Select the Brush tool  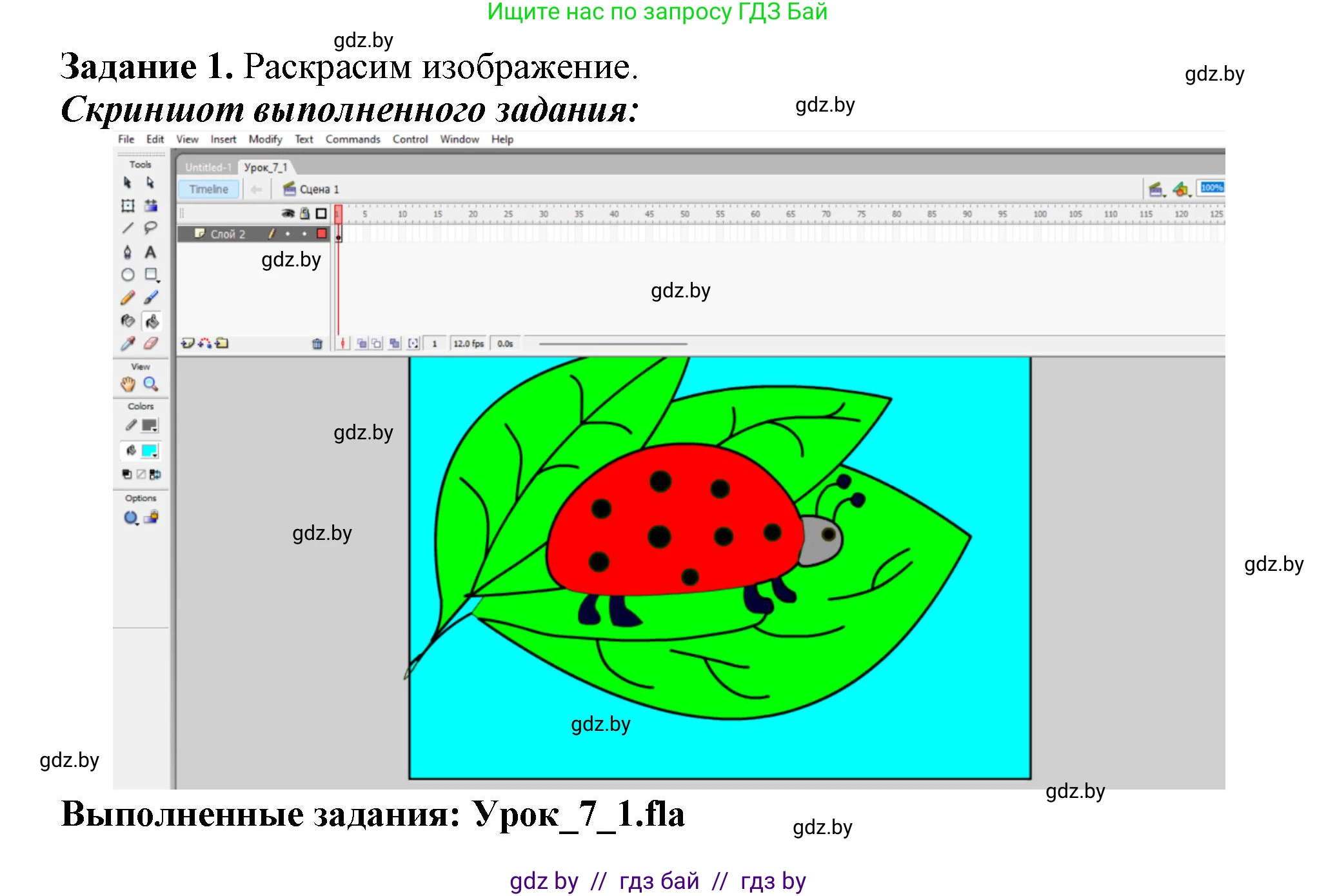tap(152, 297)
